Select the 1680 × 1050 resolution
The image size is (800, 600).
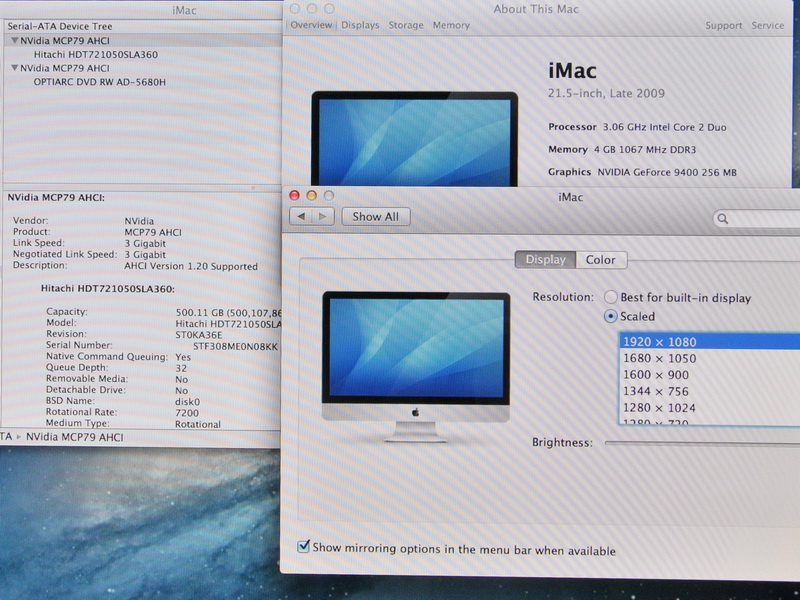click(710, 358)
